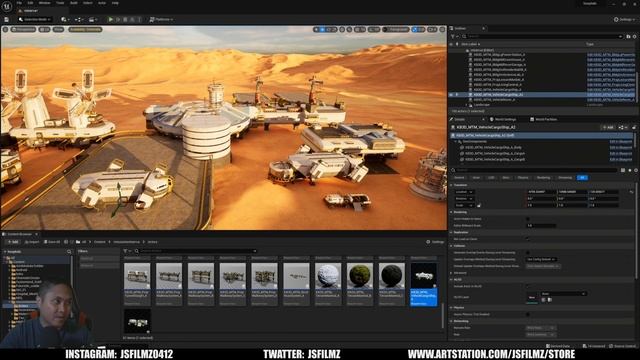Toggle Async Physics Tick Enabled checkbox

(528, 314)
